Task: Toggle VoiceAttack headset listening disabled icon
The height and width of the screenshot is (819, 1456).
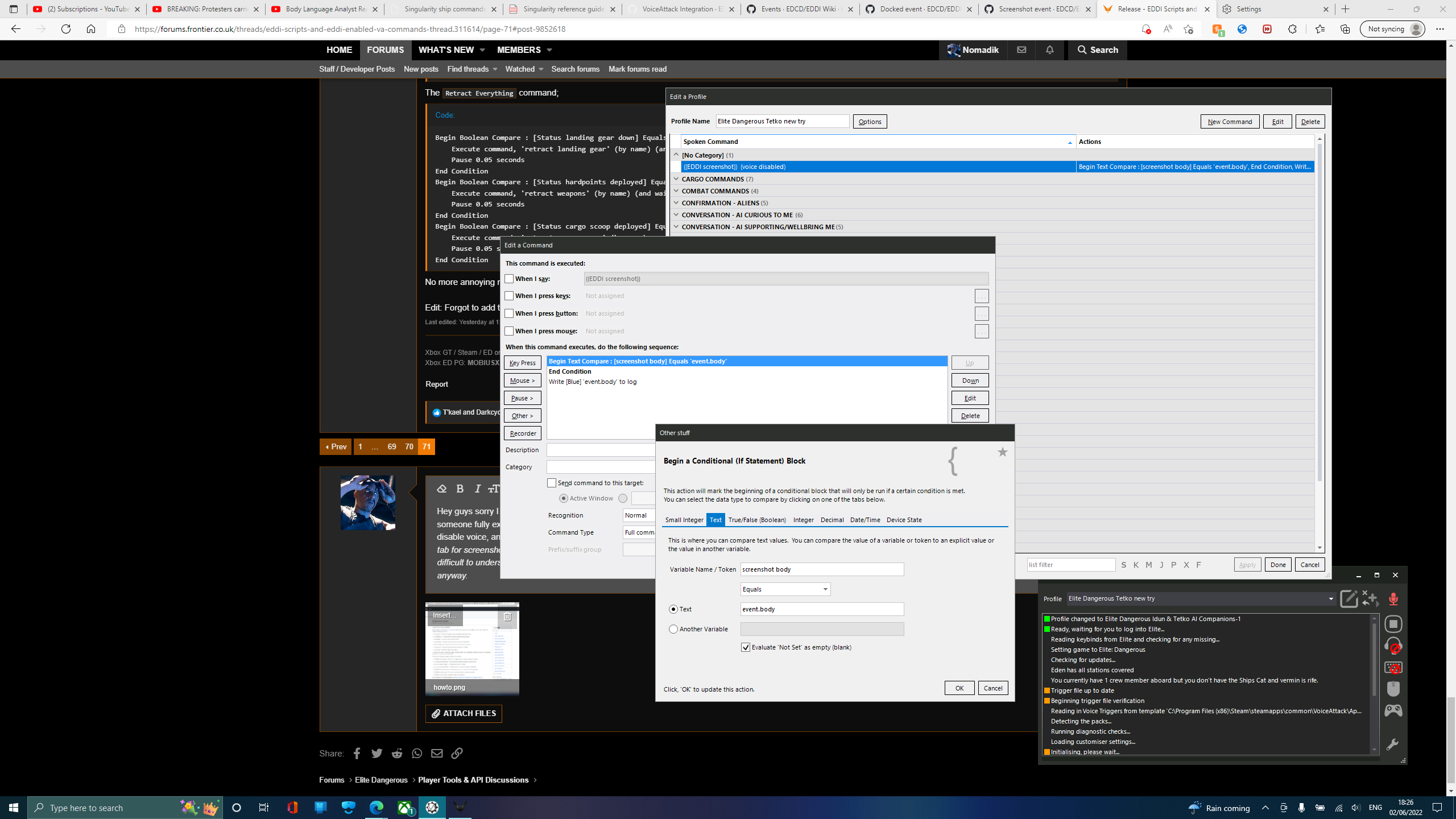Action: click(x=1393, y=646)
